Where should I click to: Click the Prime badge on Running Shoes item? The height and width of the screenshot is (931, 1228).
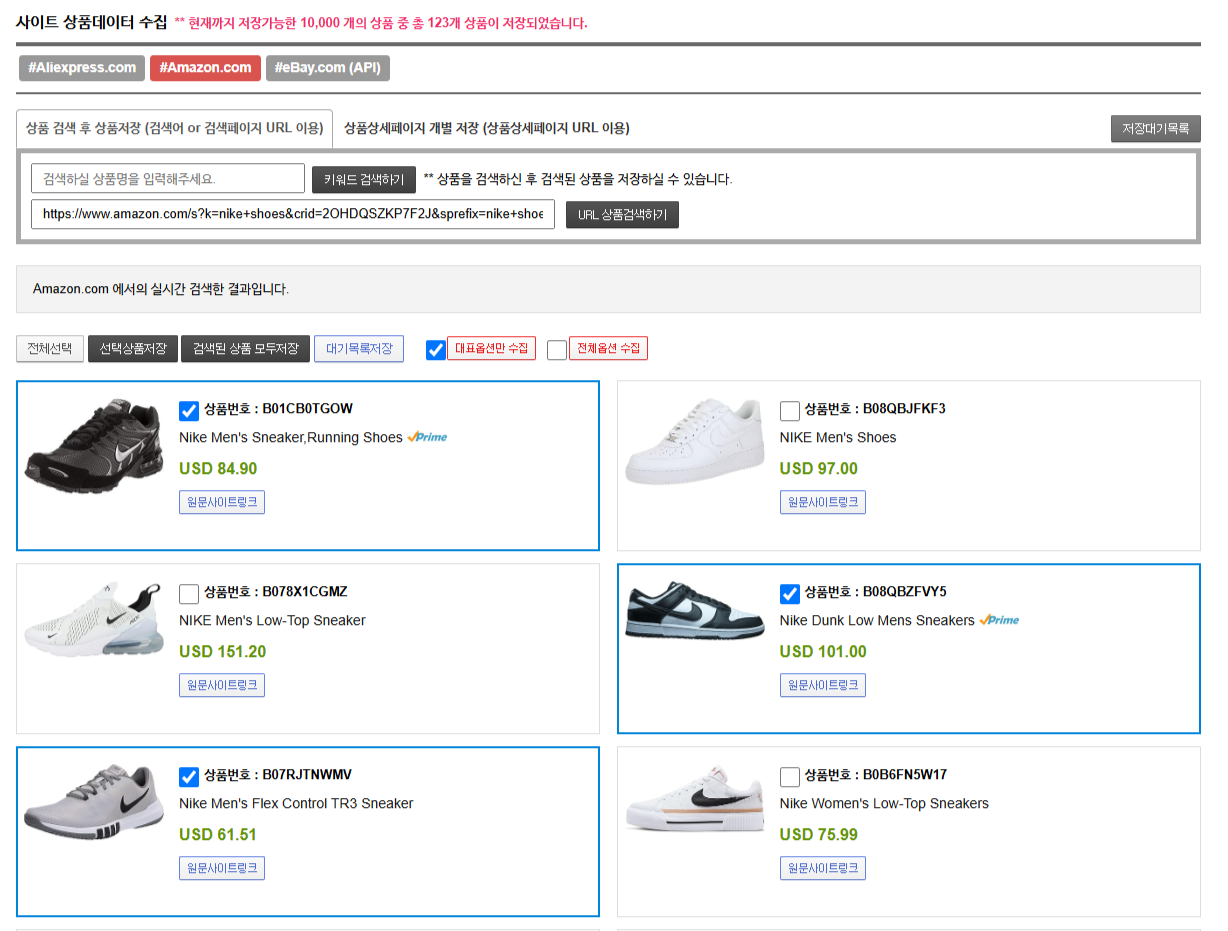427,437
